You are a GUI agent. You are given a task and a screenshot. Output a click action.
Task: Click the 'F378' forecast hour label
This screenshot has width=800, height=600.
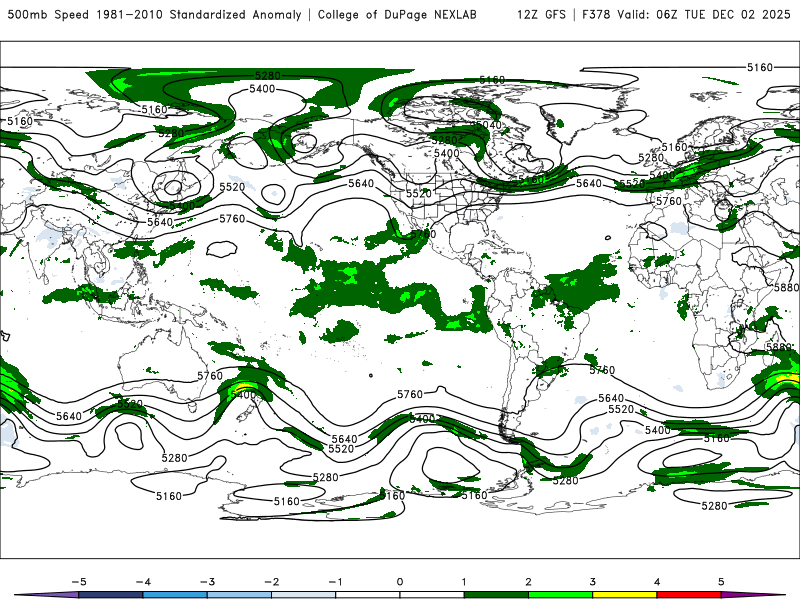(x=596, y=14)
